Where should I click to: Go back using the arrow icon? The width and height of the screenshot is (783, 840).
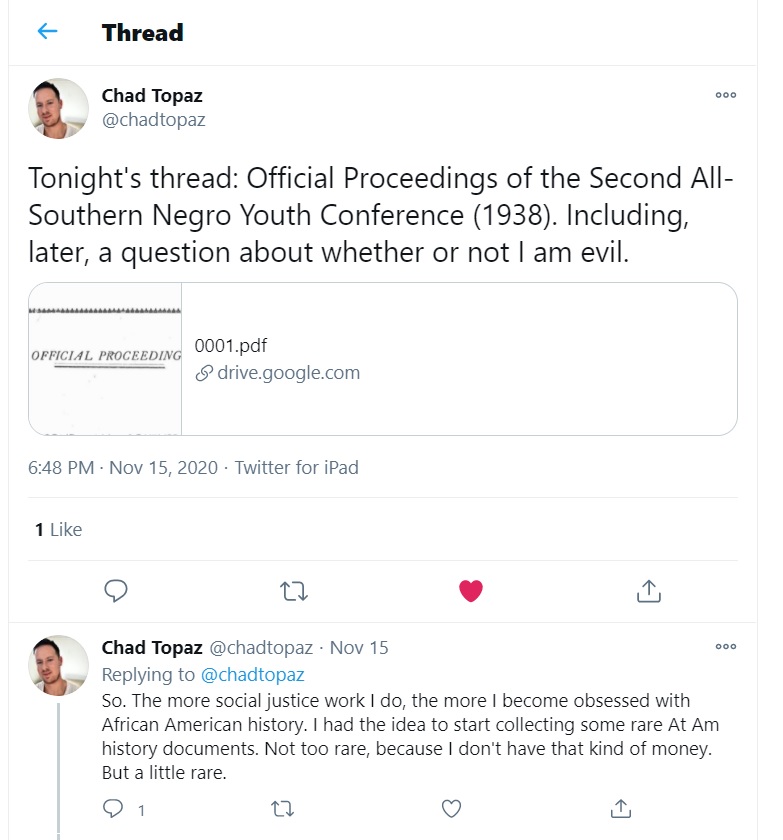pos(47,32)
